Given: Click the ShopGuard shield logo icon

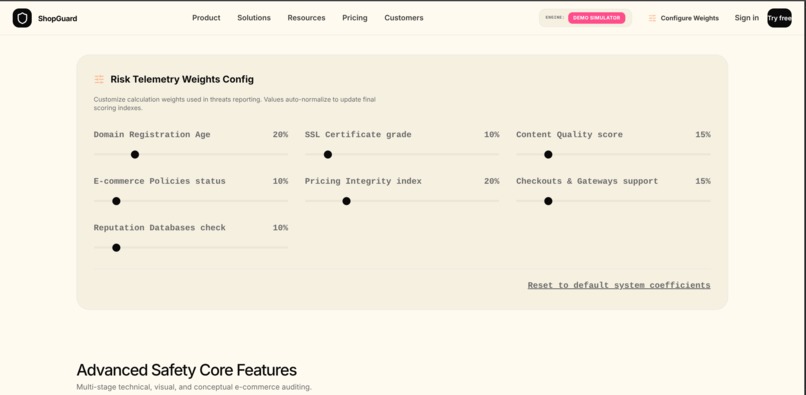Looking at the screenshot, I should click(22, 18).
